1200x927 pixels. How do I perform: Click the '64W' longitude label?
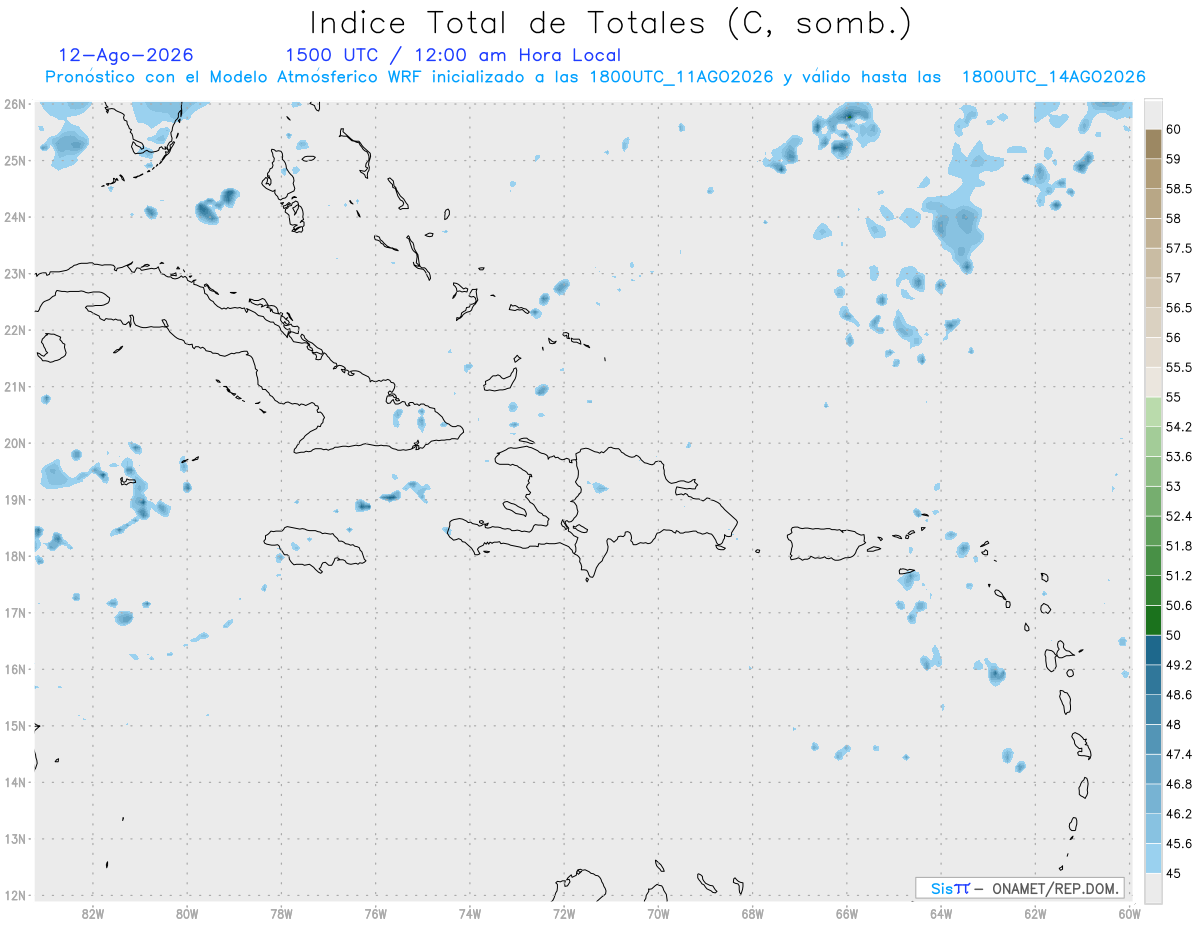[941, 913]
